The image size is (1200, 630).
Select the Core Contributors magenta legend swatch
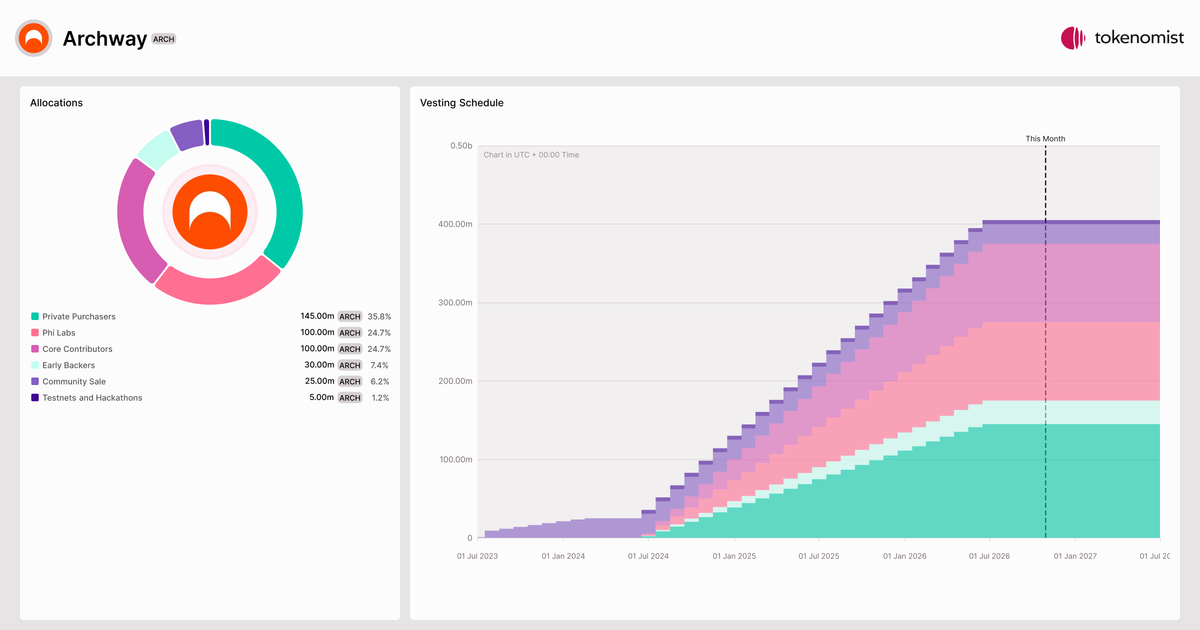pyautogui.click(x=35, y=349)
